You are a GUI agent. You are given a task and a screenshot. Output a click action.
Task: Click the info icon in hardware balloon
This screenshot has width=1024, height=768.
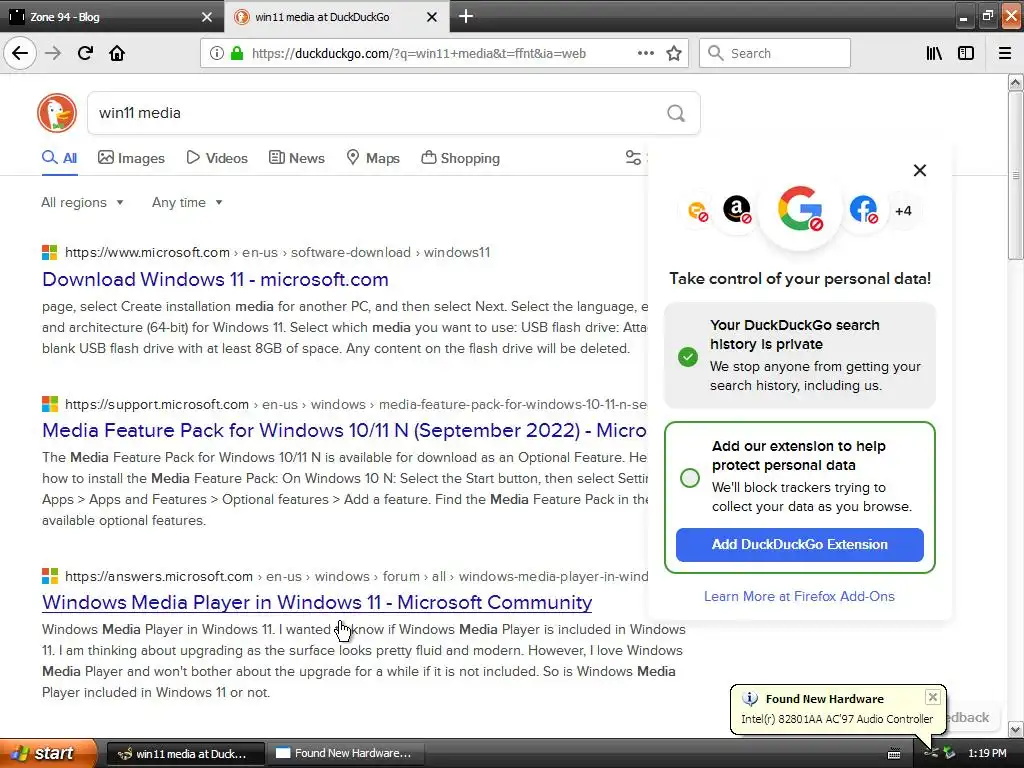click(750, 699)
